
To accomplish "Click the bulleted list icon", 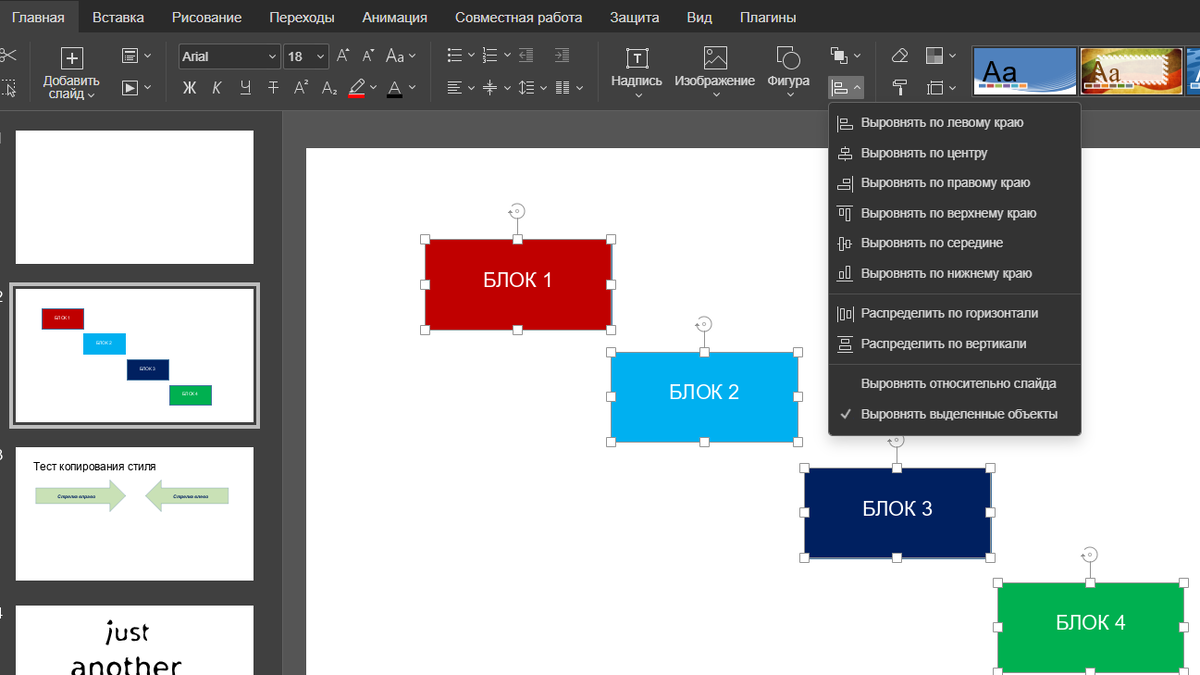I will click(x=455, y=56).
